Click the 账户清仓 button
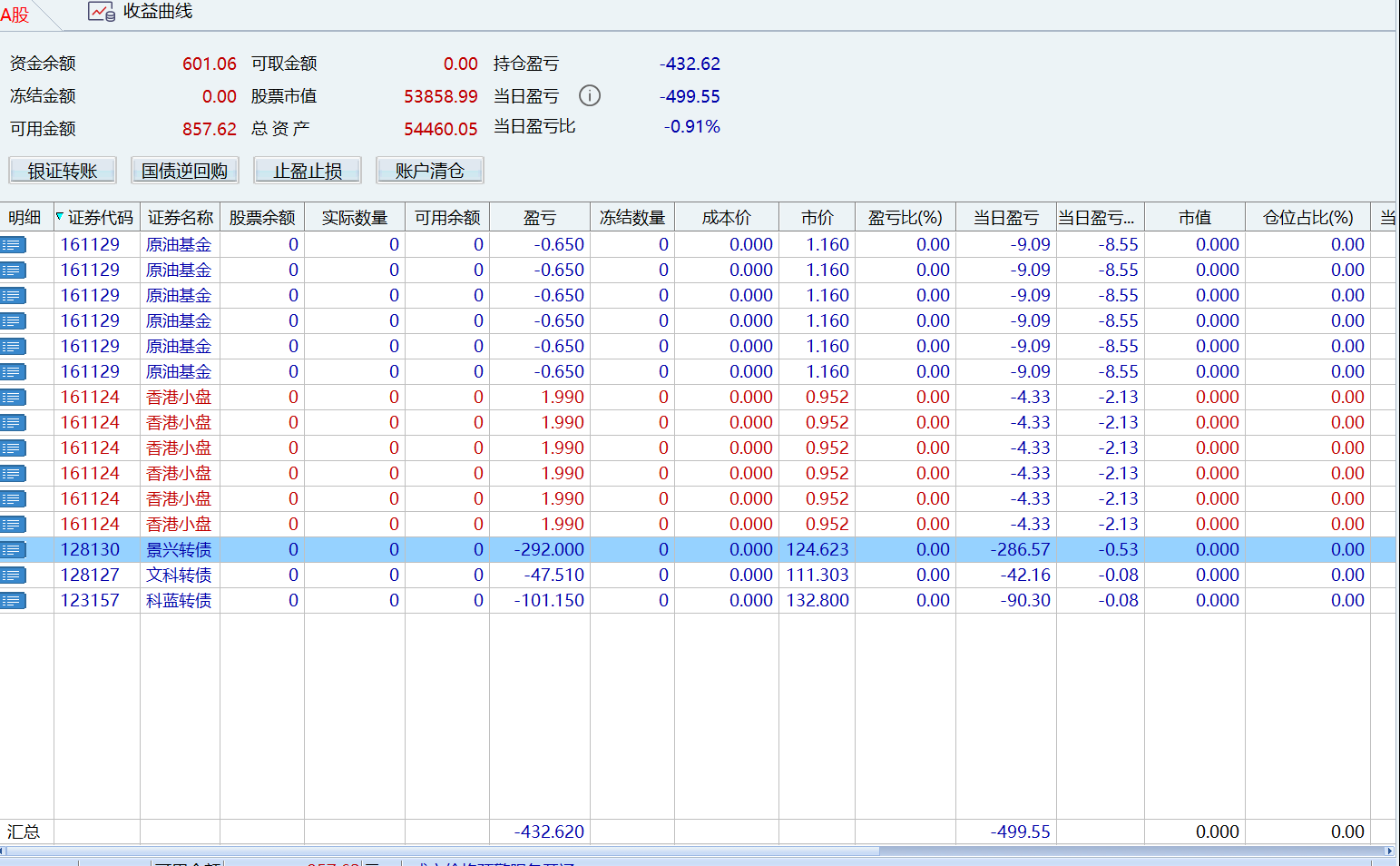1400x866 pixels. point(429,171)
